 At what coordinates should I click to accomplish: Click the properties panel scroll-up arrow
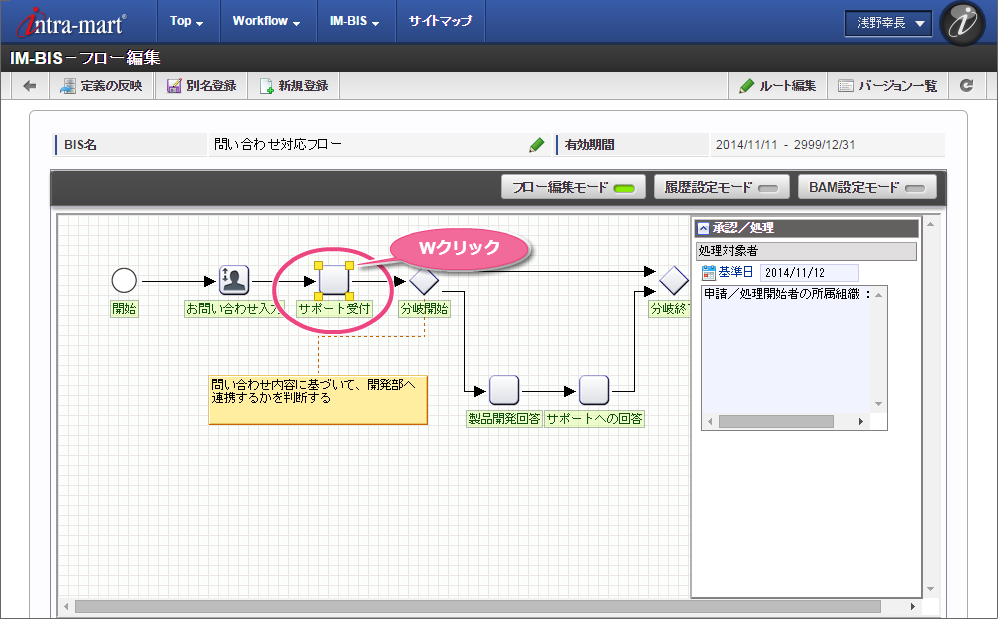pyautogui.click(x=931, y=224)
